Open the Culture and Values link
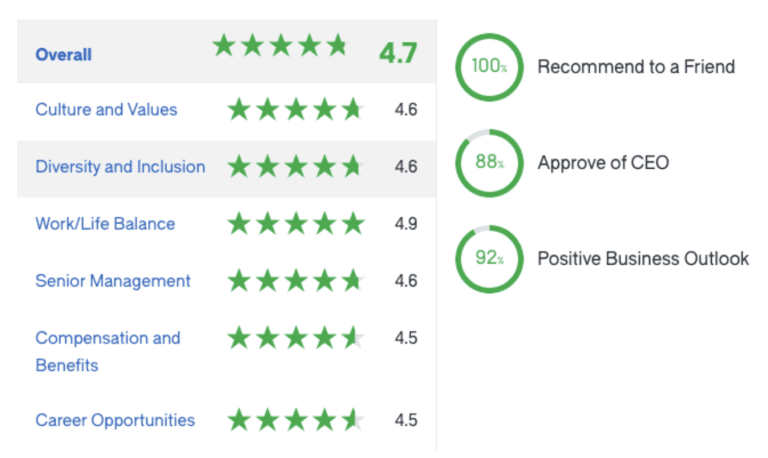768x458 pixels. click(106, 109)
